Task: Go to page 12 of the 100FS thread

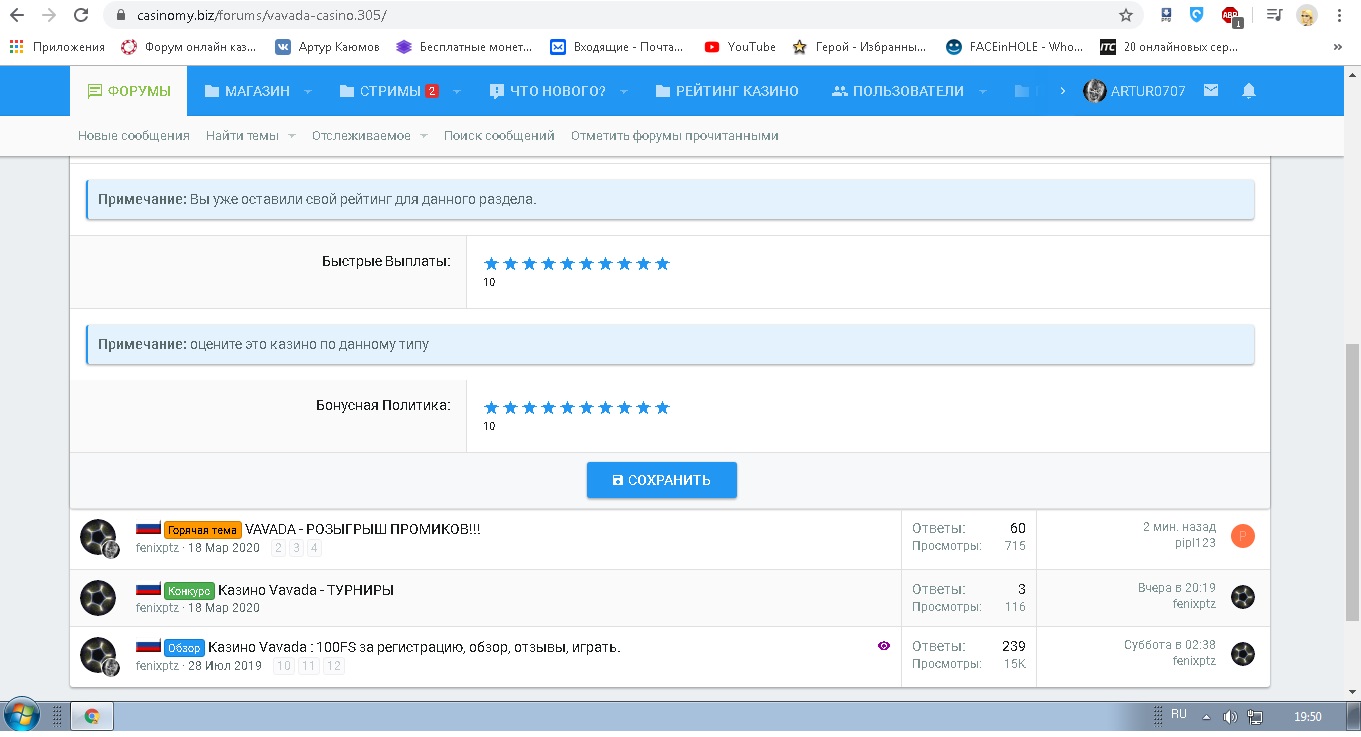Action: (334, 666)
